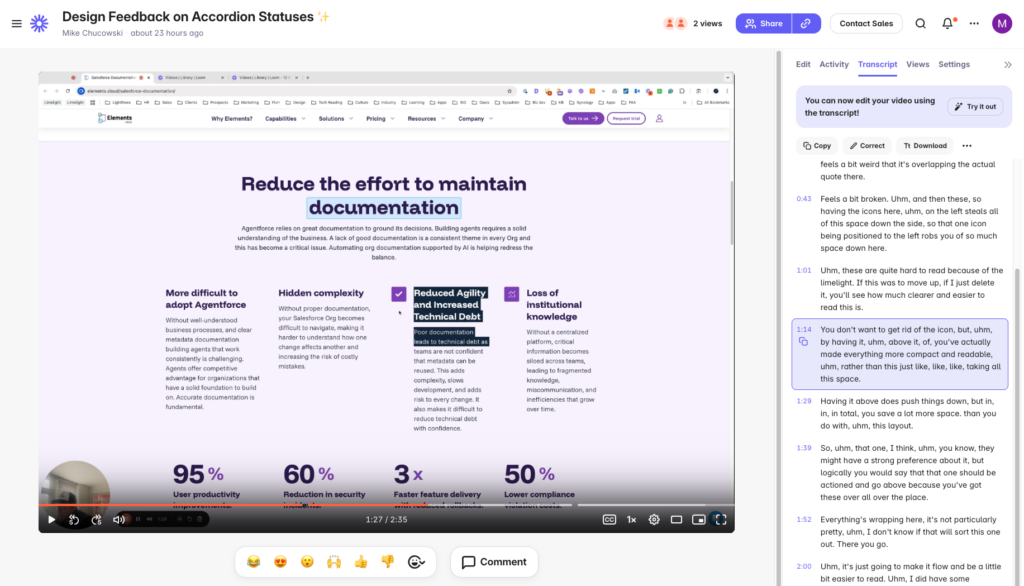React with the raised hands emoji
The width and height of the screenshot is (1024, 586).
(x=334, y=562)
